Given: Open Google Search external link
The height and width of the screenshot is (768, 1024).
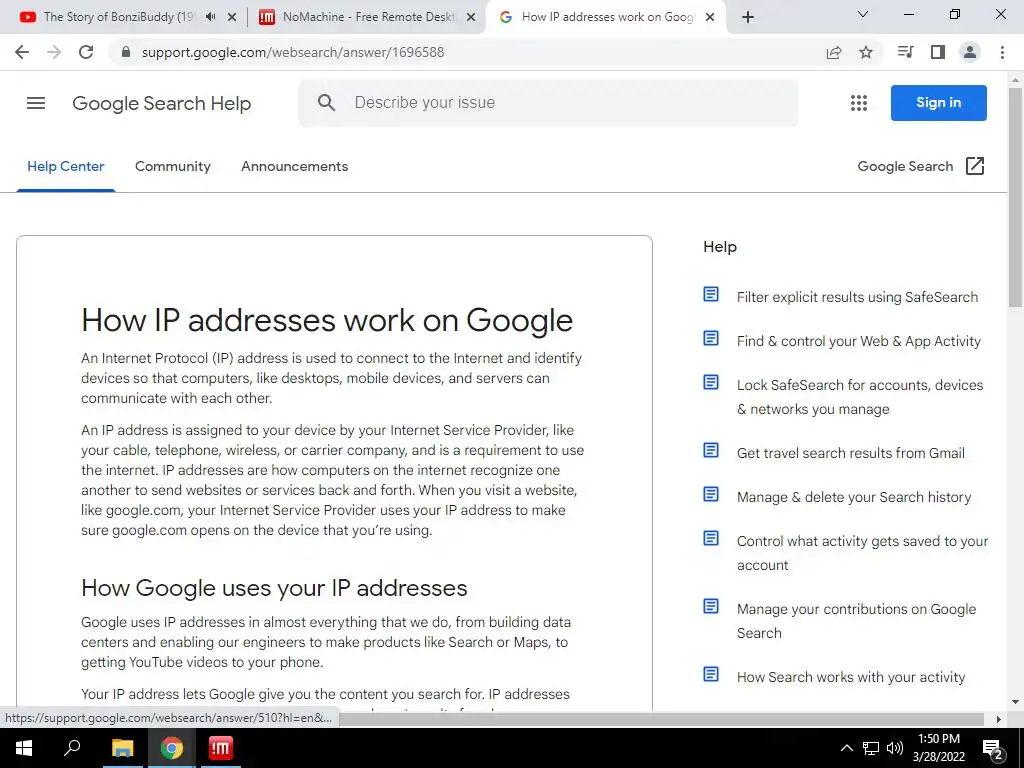Looking at the screenshot, I should click(921, 167).
